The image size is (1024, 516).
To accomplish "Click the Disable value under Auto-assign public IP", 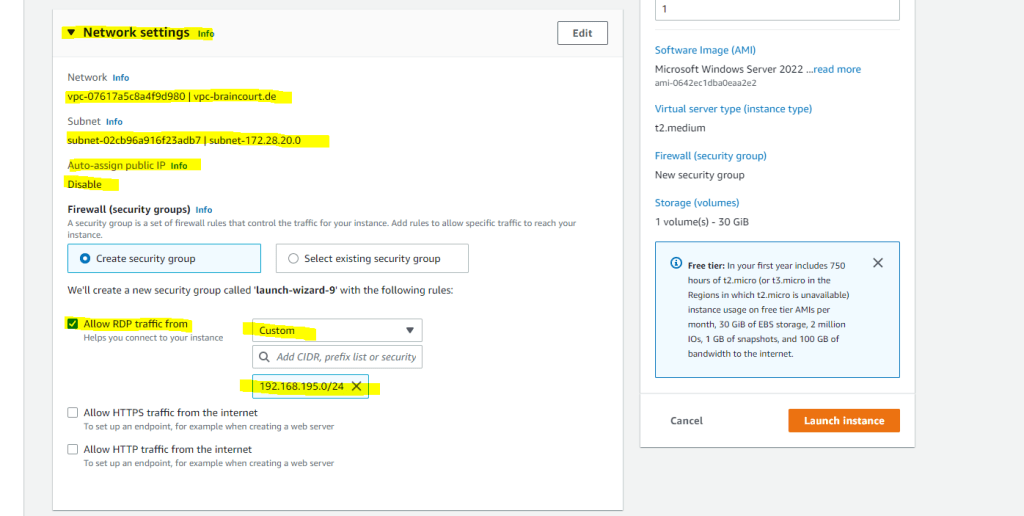I will [x=85, y=185].
